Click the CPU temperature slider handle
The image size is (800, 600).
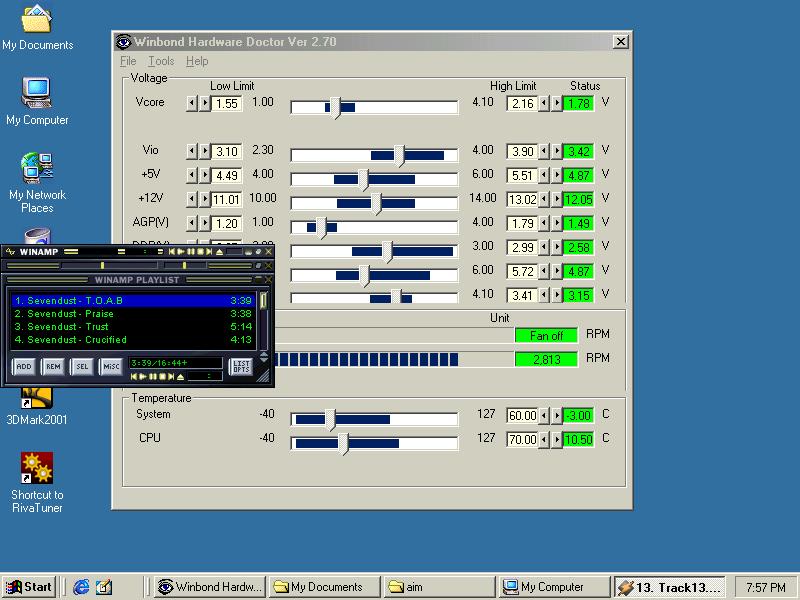point(343,444)
